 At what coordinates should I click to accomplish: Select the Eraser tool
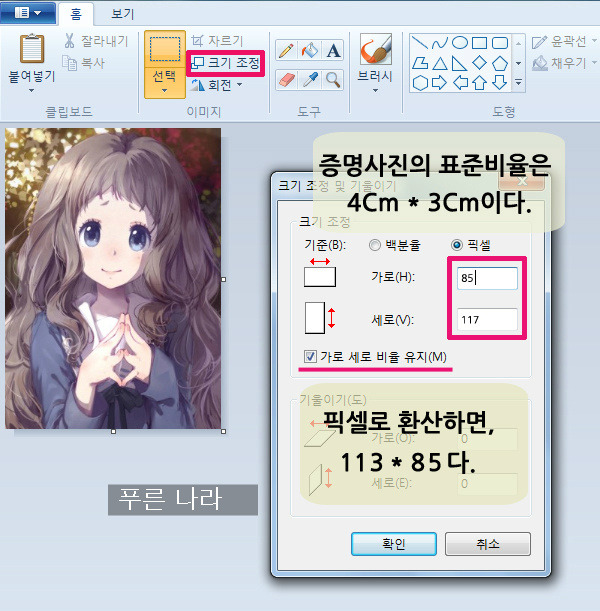point(286,80)
